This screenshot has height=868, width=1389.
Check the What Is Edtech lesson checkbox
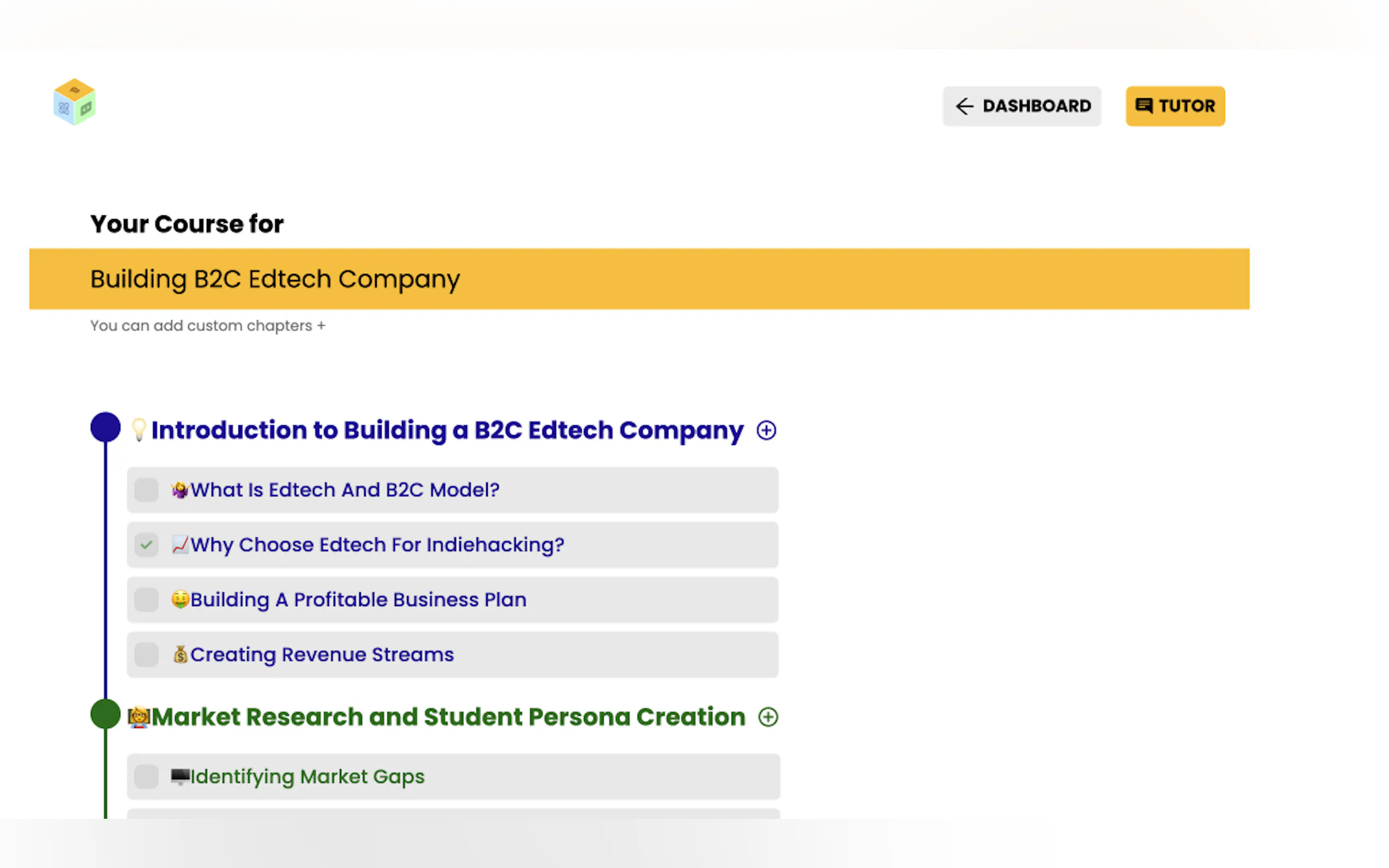coord(147,490)
